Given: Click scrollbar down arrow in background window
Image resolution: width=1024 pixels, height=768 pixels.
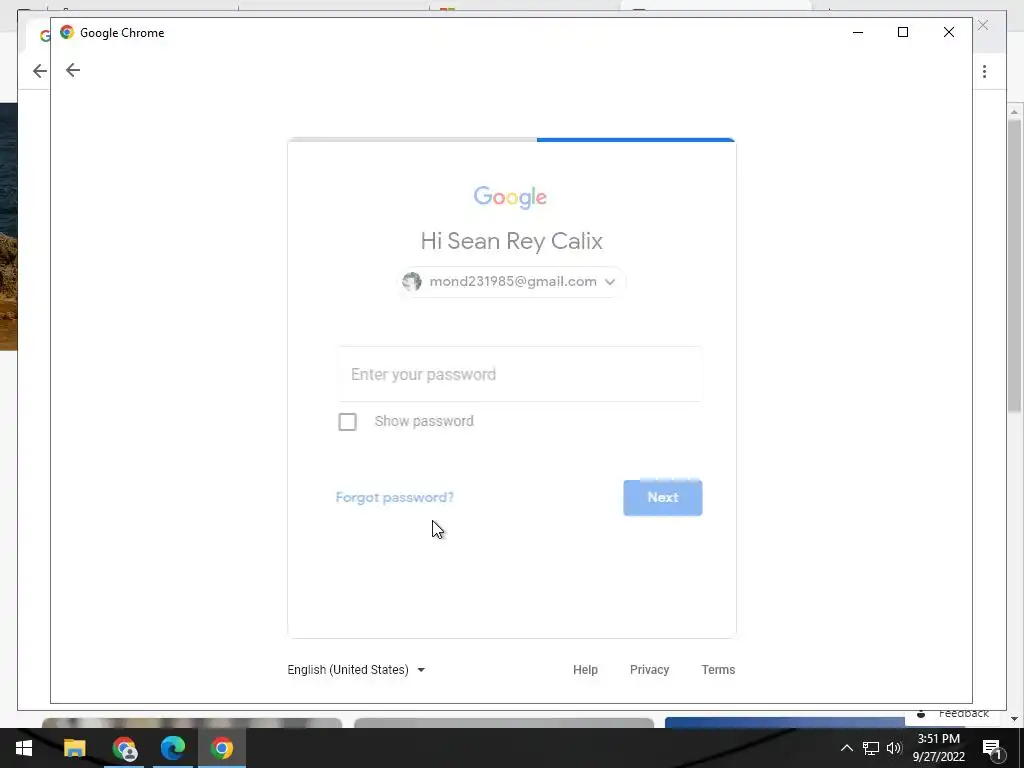Looking at the screenshot, I should pos(1014,718).
